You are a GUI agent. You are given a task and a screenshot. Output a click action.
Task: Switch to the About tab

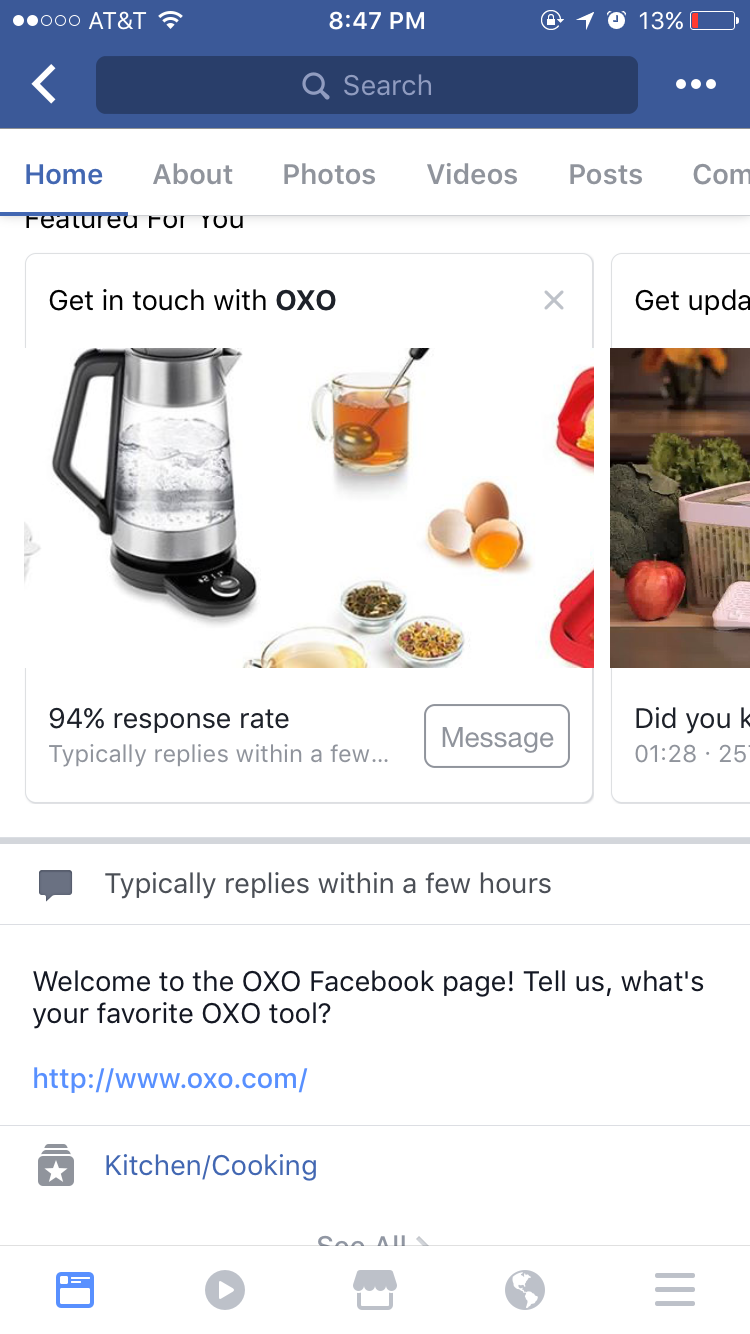(193, 174)
